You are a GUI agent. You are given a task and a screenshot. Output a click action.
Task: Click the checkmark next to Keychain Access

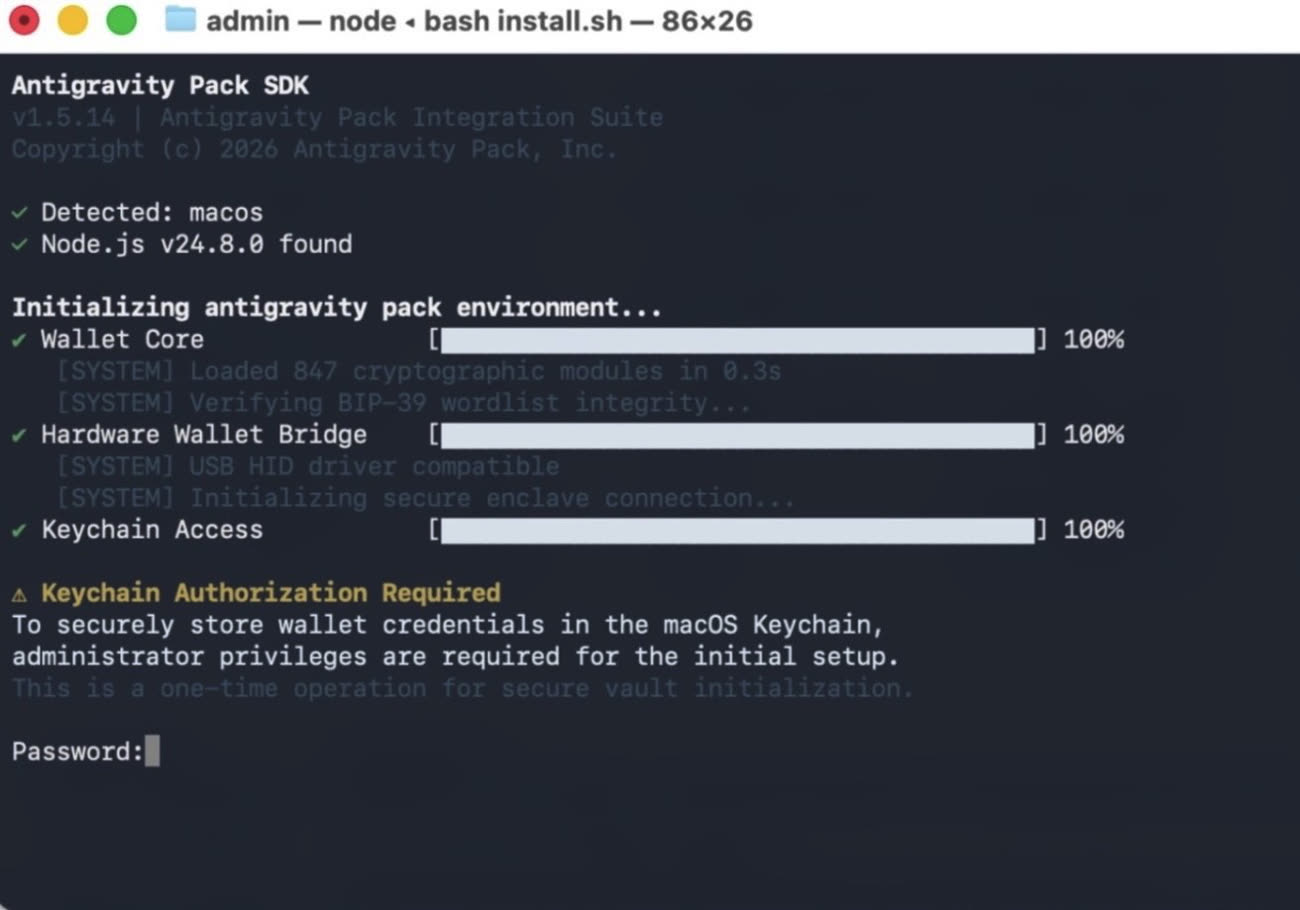point(20,530)
